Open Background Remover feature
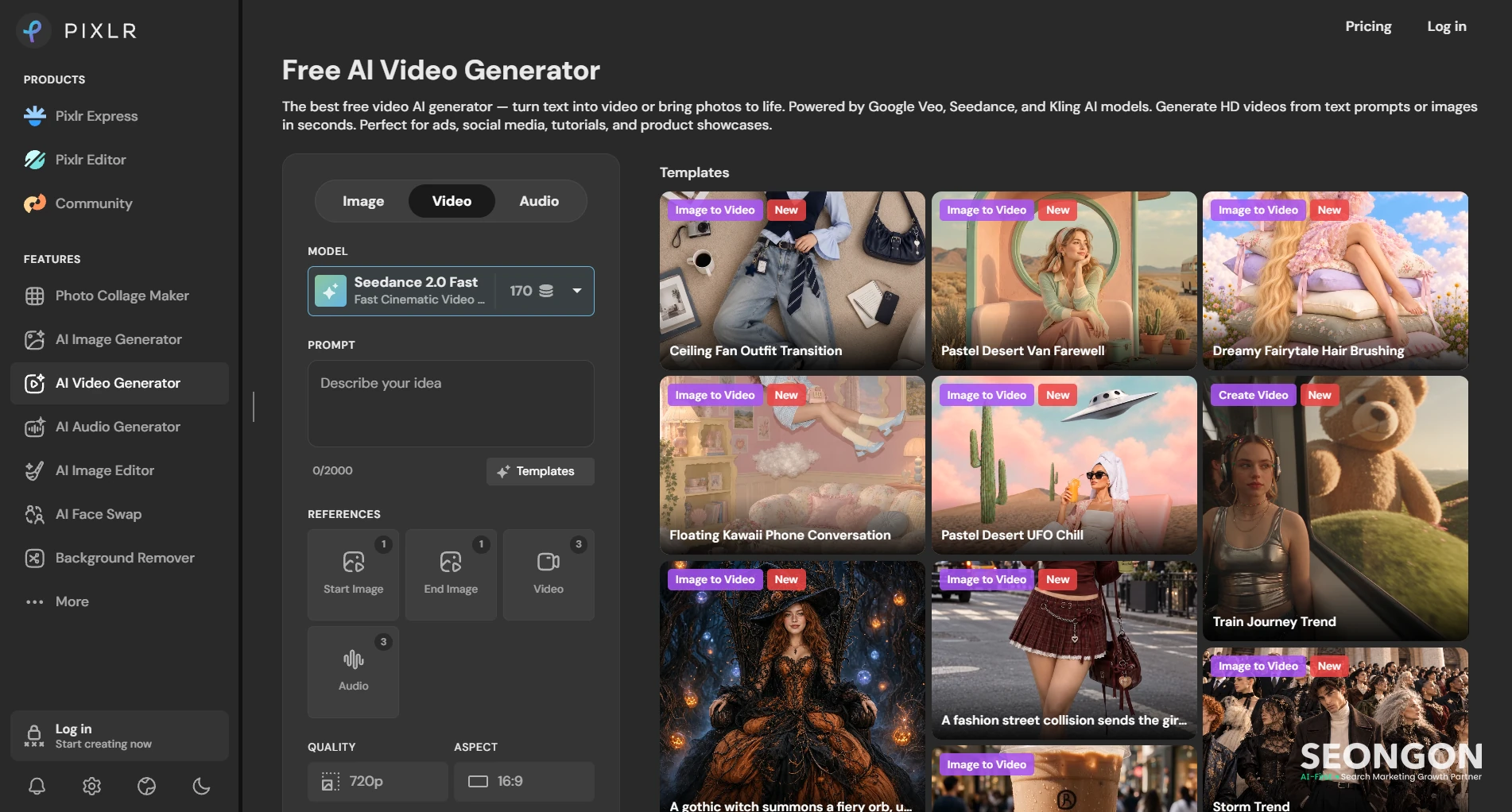This screenshot has width=1512, height=812. pyautogui.click(x=119, y=558)
